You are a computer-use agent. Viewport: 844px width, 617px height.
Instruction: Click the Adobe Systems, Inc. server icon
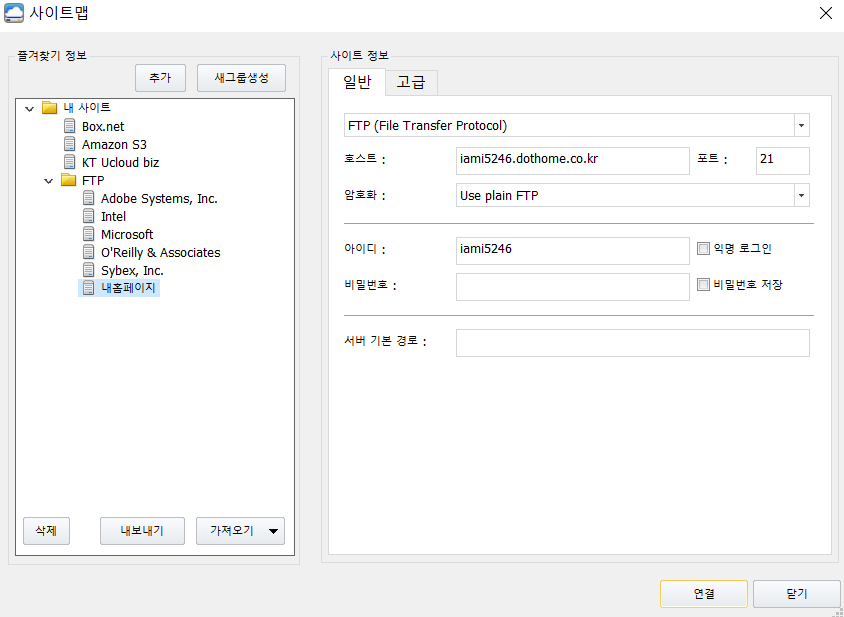[x=88, y=198]
